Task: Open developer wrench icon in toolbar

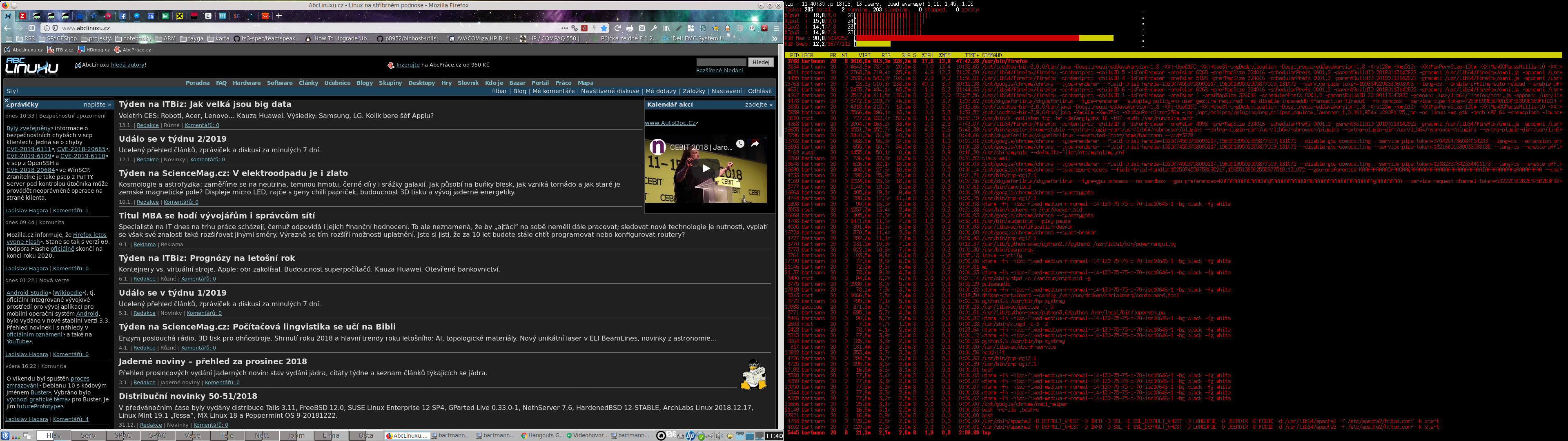Action: click(654, 28)
